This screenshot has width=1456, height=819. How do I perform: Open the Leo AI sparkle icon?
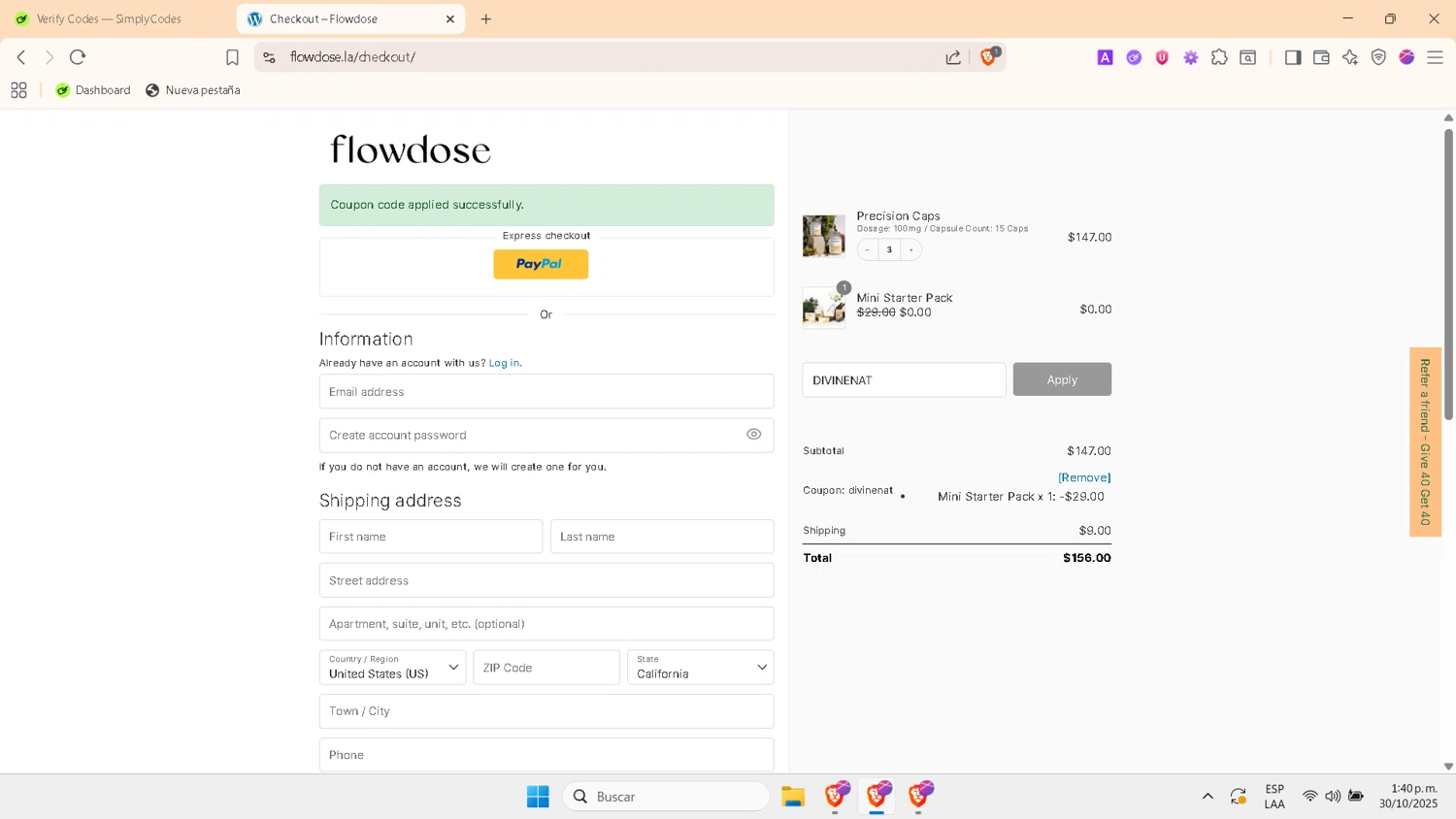point(1350,57)
